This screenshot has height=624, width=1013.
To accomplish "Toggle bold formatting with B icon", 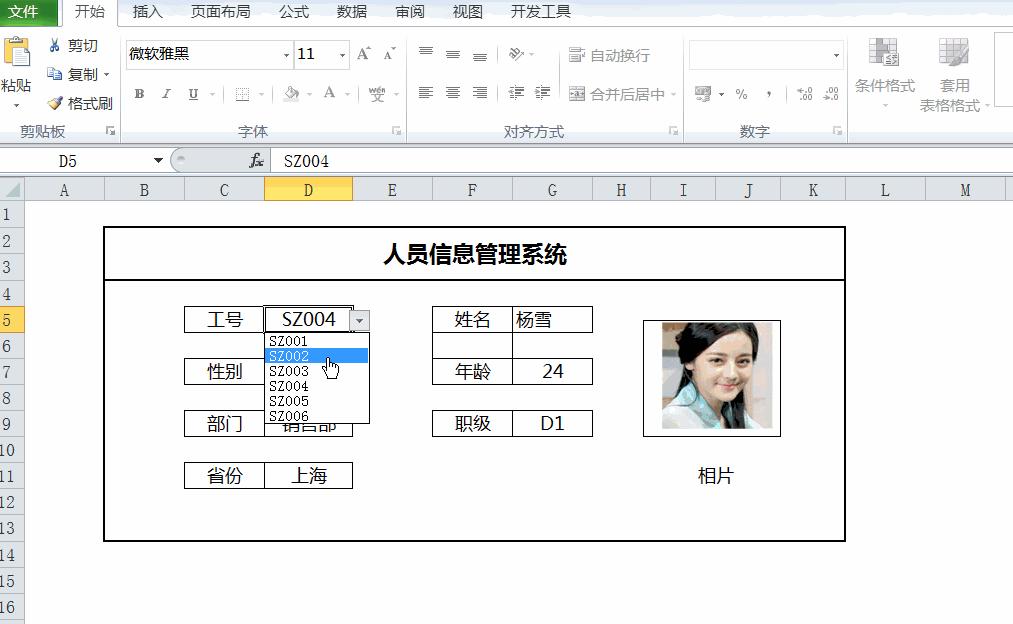I will point(138,93).
